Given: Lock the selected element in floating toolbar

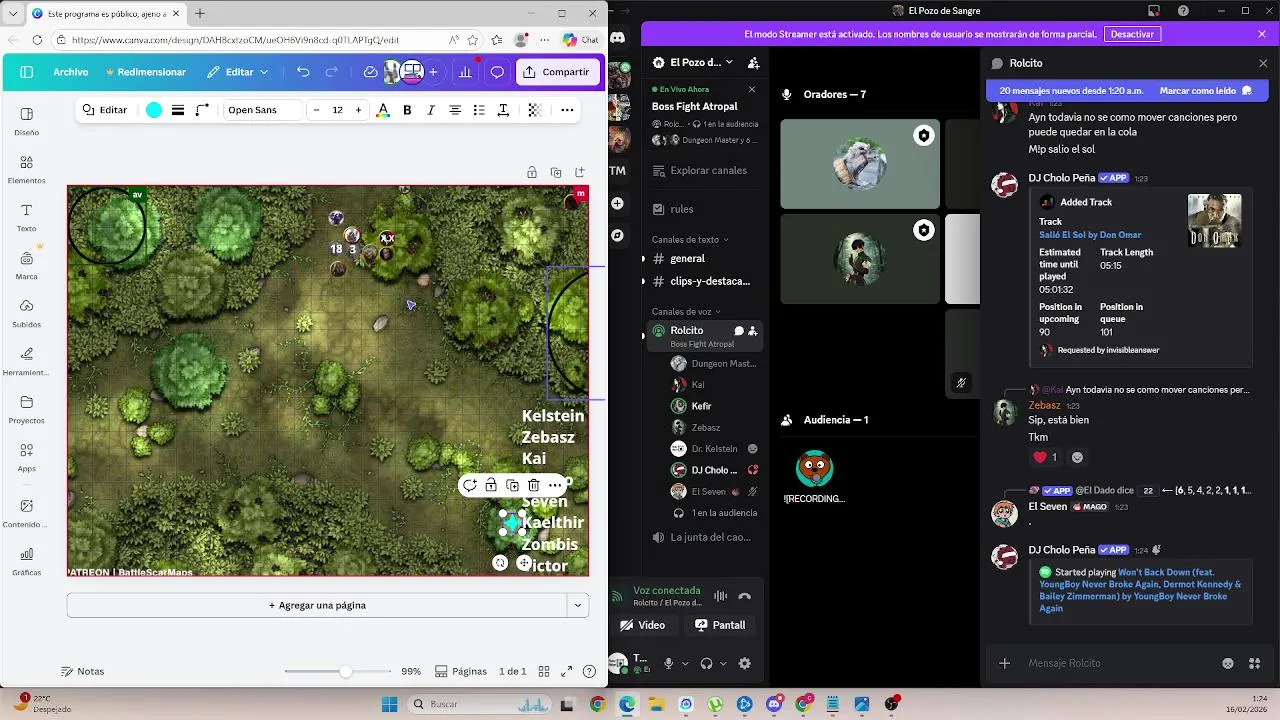Looking at the screenshot, I should click(491, 485).
